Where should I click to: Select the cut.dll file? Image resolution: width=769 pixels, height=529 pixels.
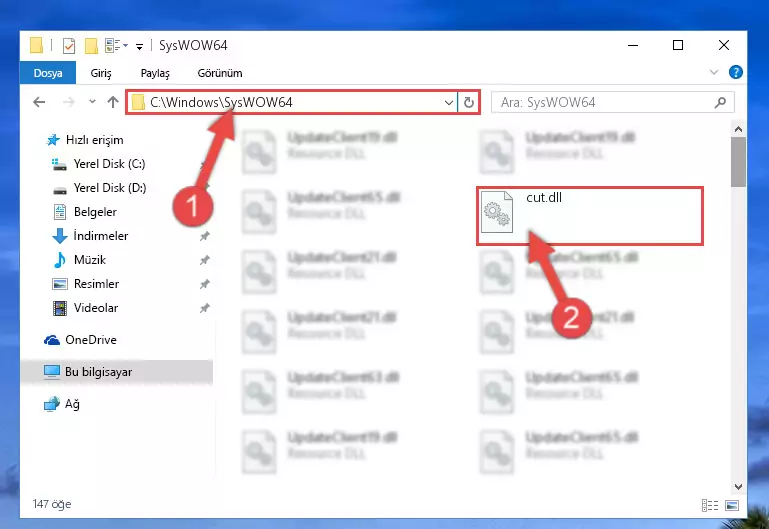(590, 216)
